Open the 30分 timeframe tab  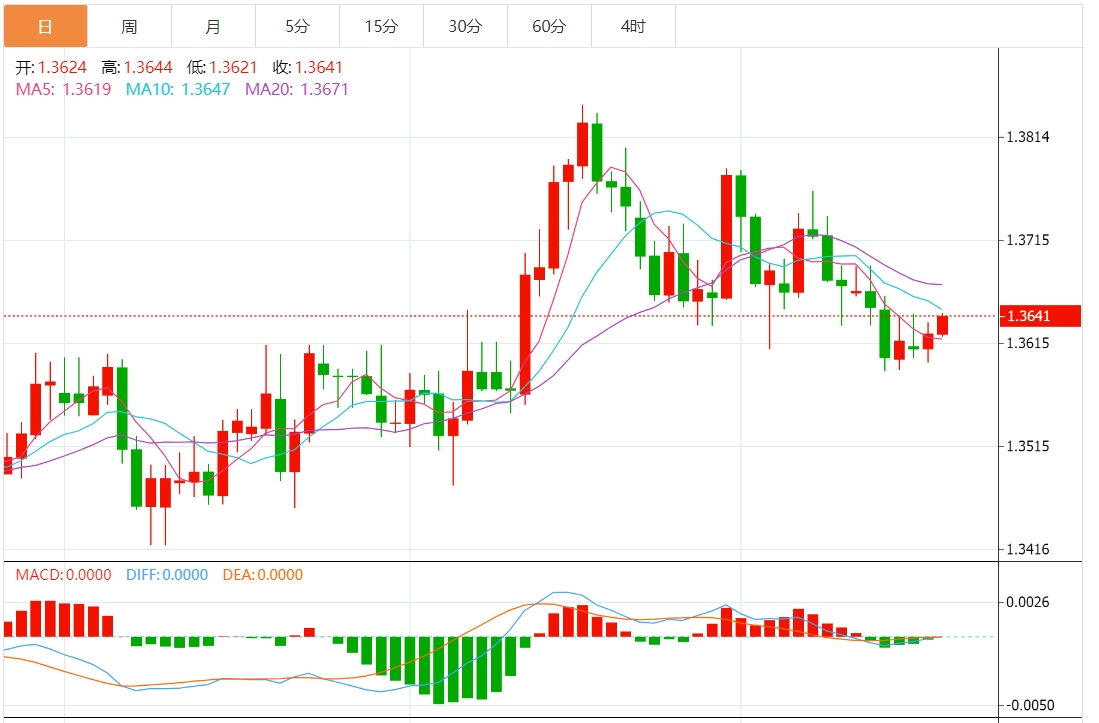click(x=466, y=27)
